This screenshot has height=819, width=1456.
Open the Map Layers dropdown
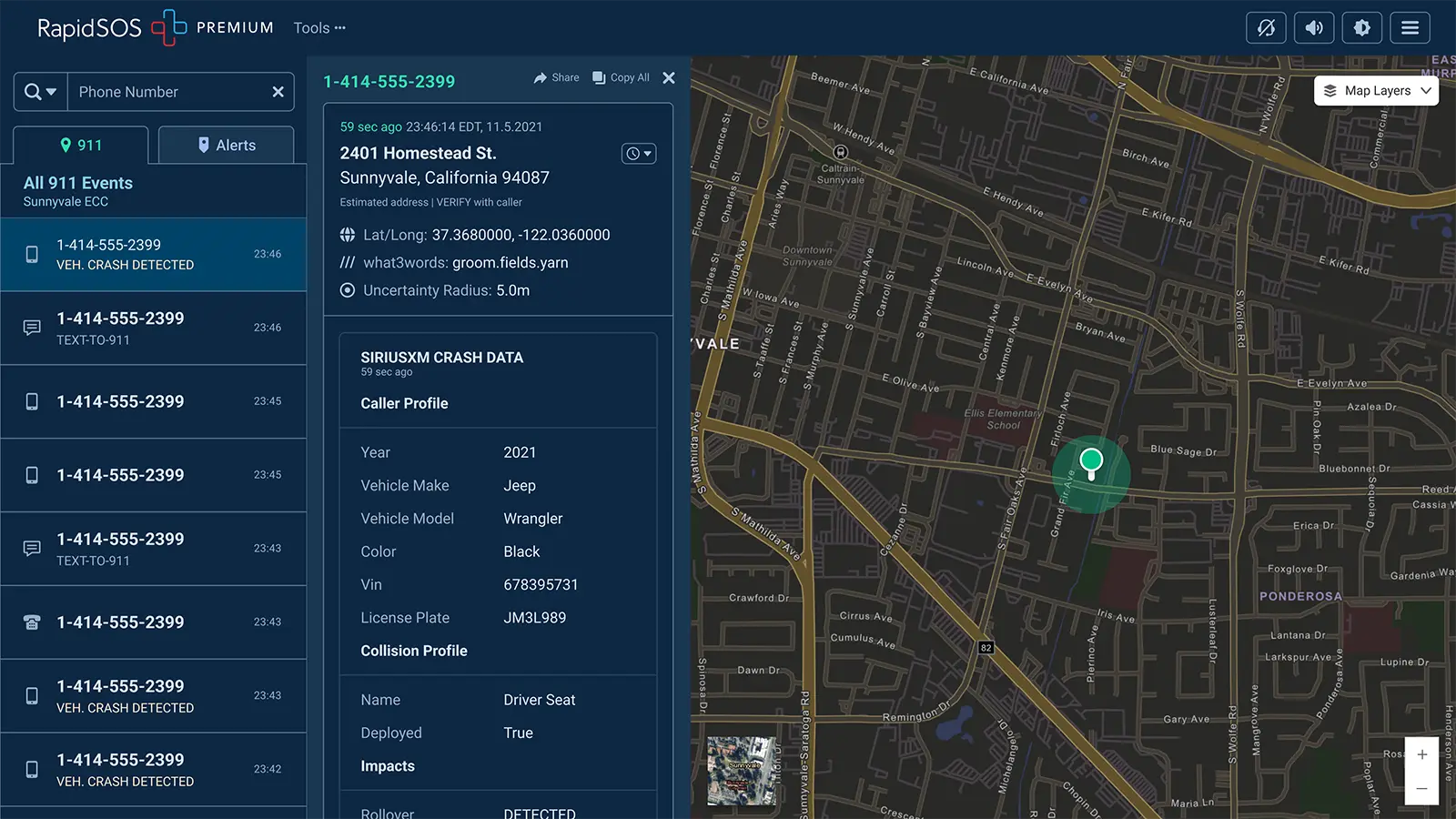(1376, 91)
